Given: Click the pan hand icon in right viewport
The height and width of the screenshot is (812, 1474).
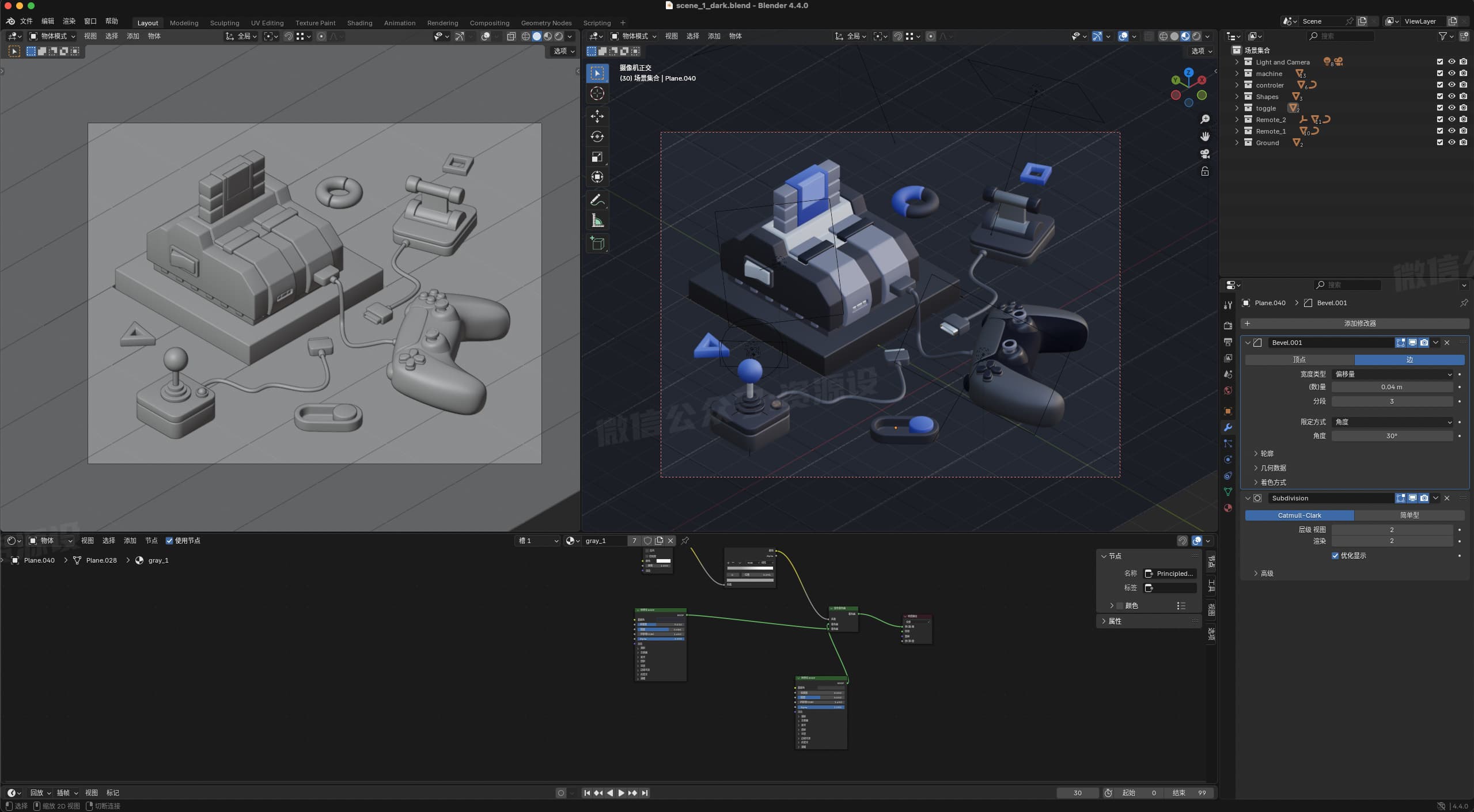Looking at the screenshot, I should pyautogui.click(x=1204, y=136).
